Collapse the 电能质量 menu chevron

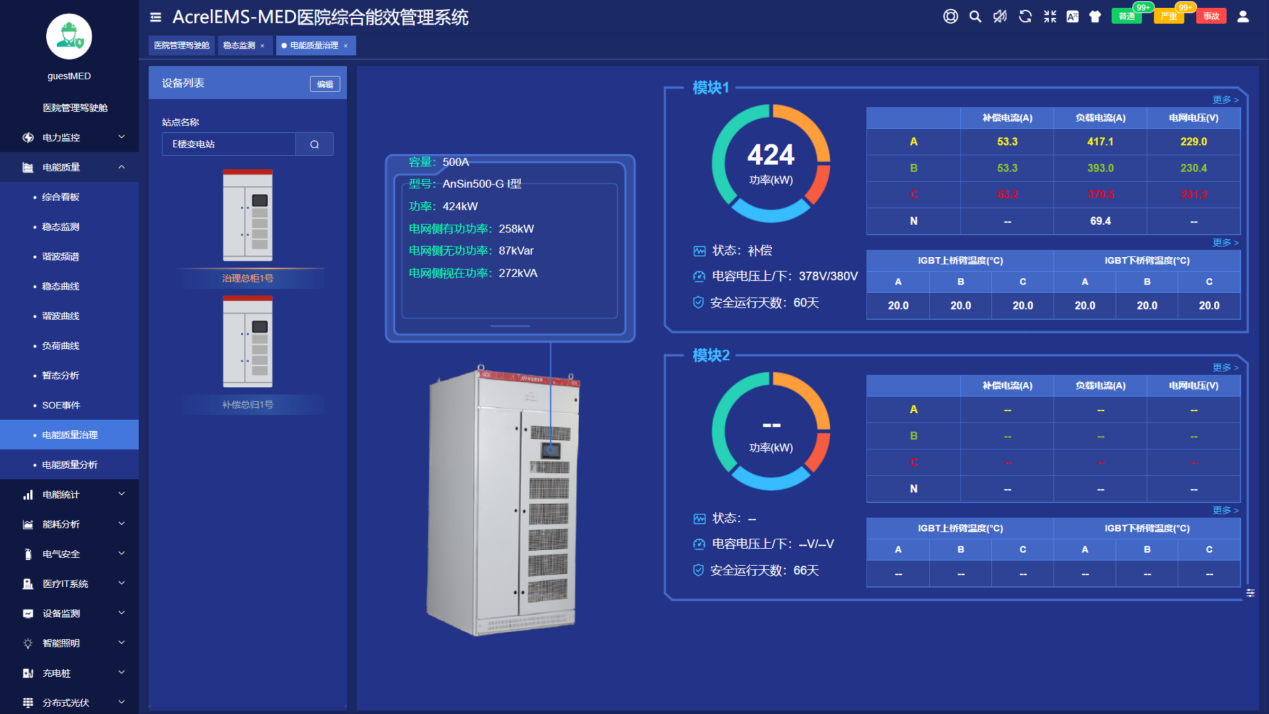click(122, 167)
